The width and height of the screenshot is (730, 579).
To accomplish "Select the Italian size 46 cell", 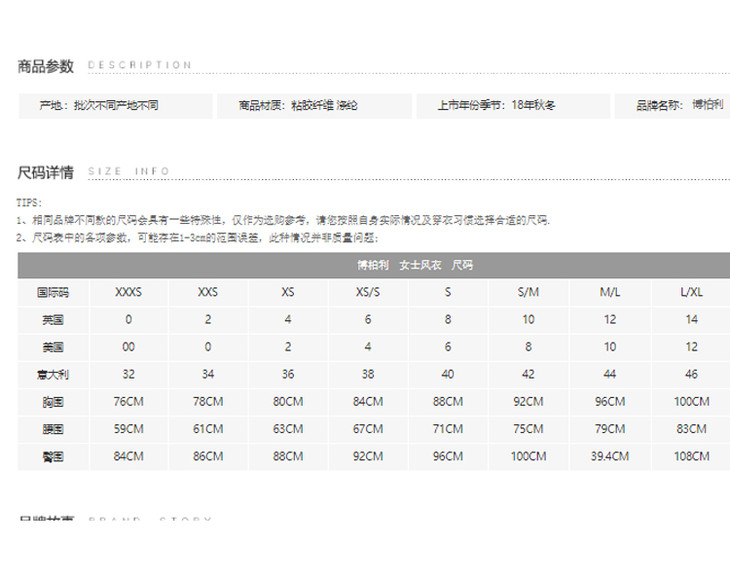I will point(692,374).
